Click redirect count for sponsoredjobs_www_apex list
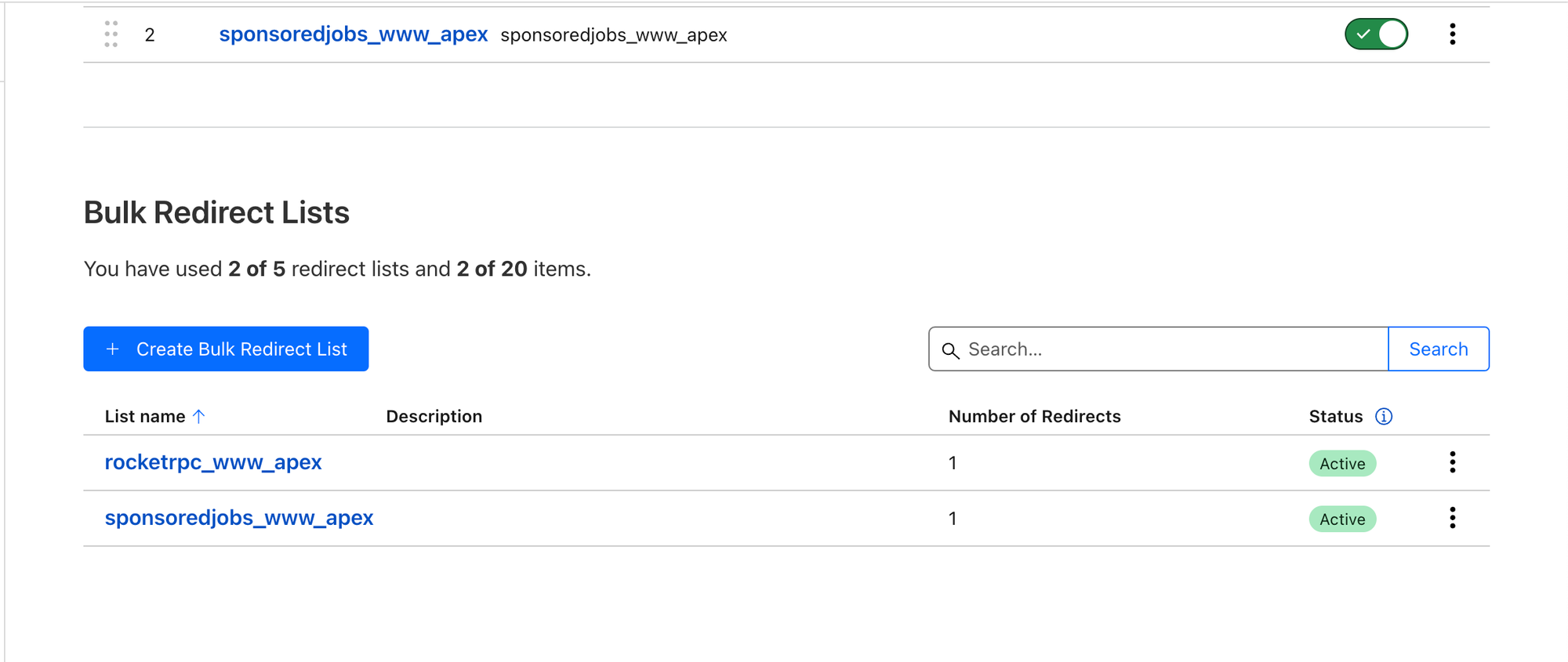This screenshot has width=1568, height=662. click(x=953, y=519)
